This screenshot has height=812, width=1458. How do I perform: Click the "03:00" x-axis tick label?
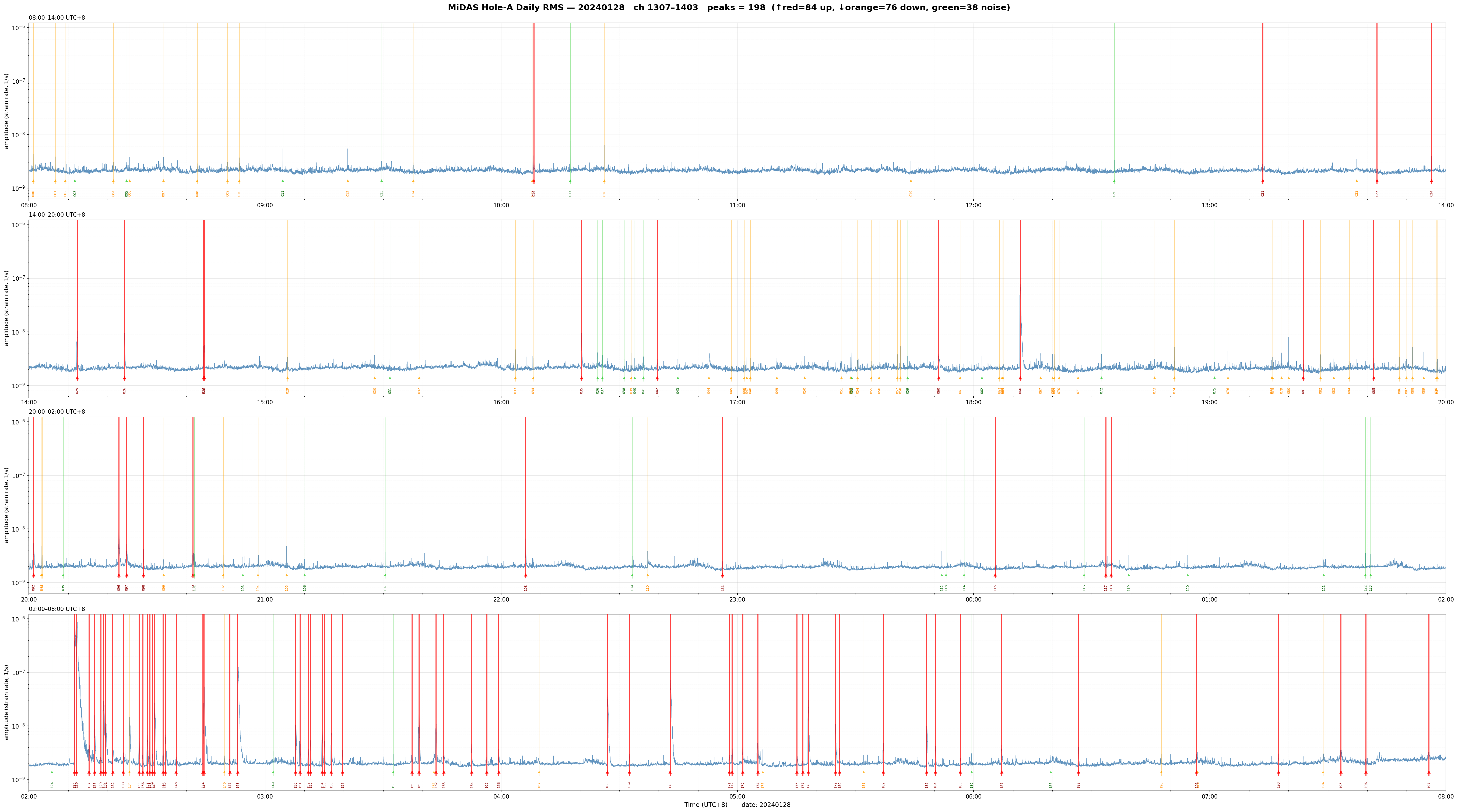coord(265,797)
